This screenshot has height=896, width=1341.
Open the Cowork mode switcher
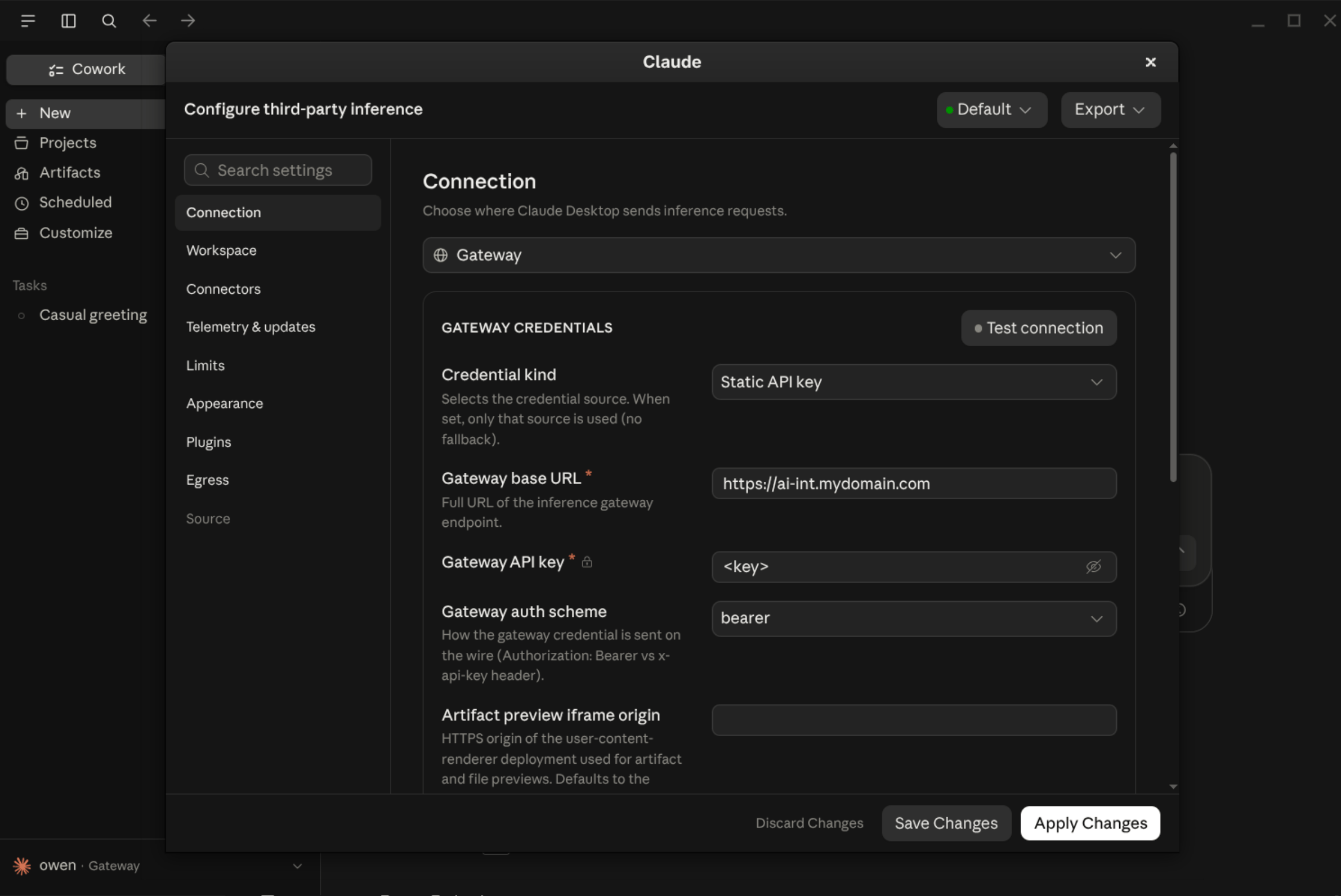point(86,69)
